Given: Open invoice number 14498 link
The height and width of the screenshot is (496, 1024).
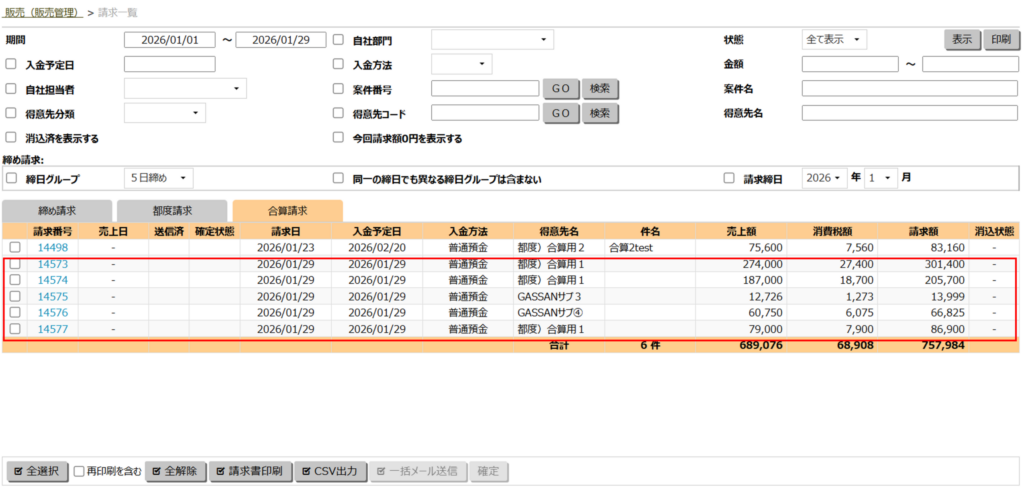Looking at the screenshot, I should coord(52,247).
